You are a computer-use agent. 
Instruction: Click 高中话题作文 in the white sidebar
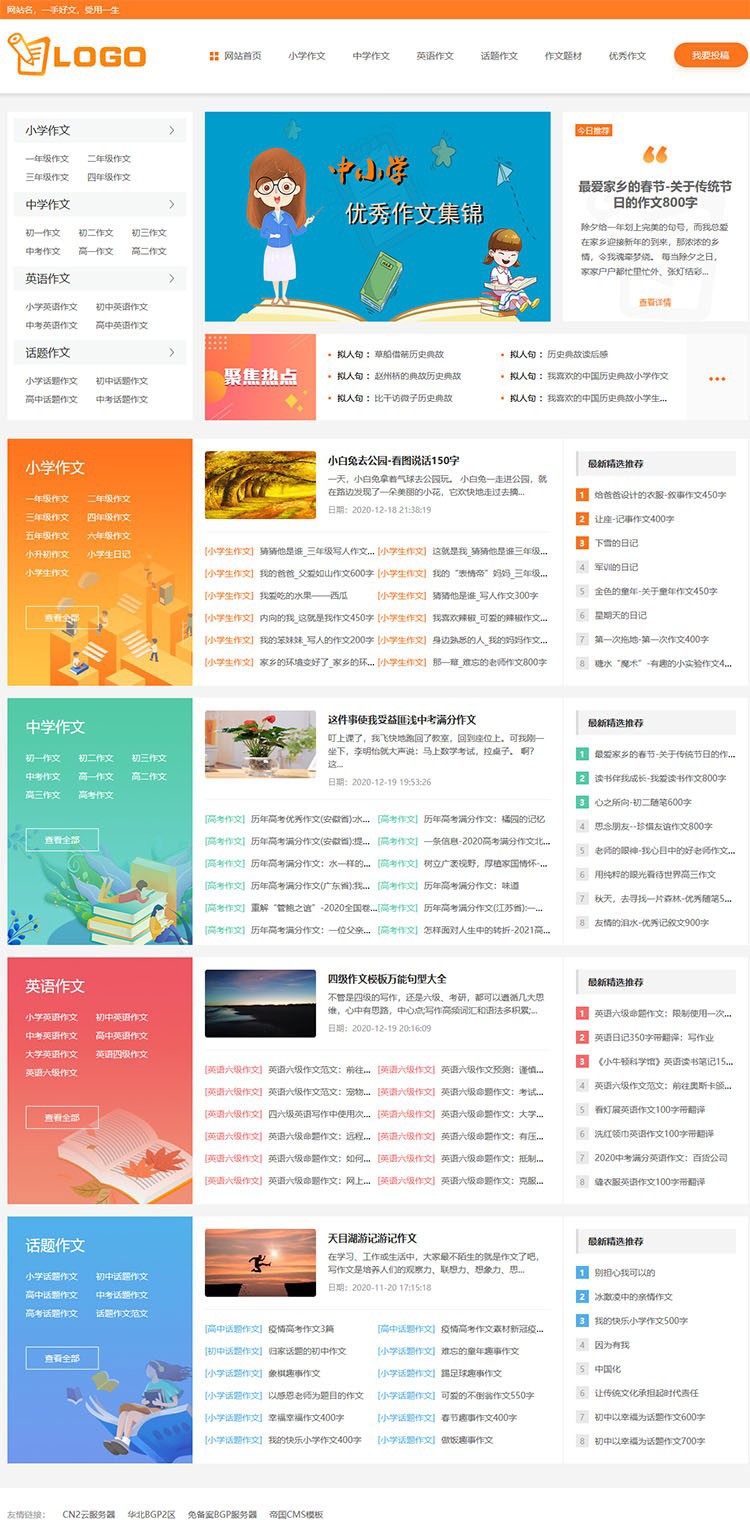[52, 399]
